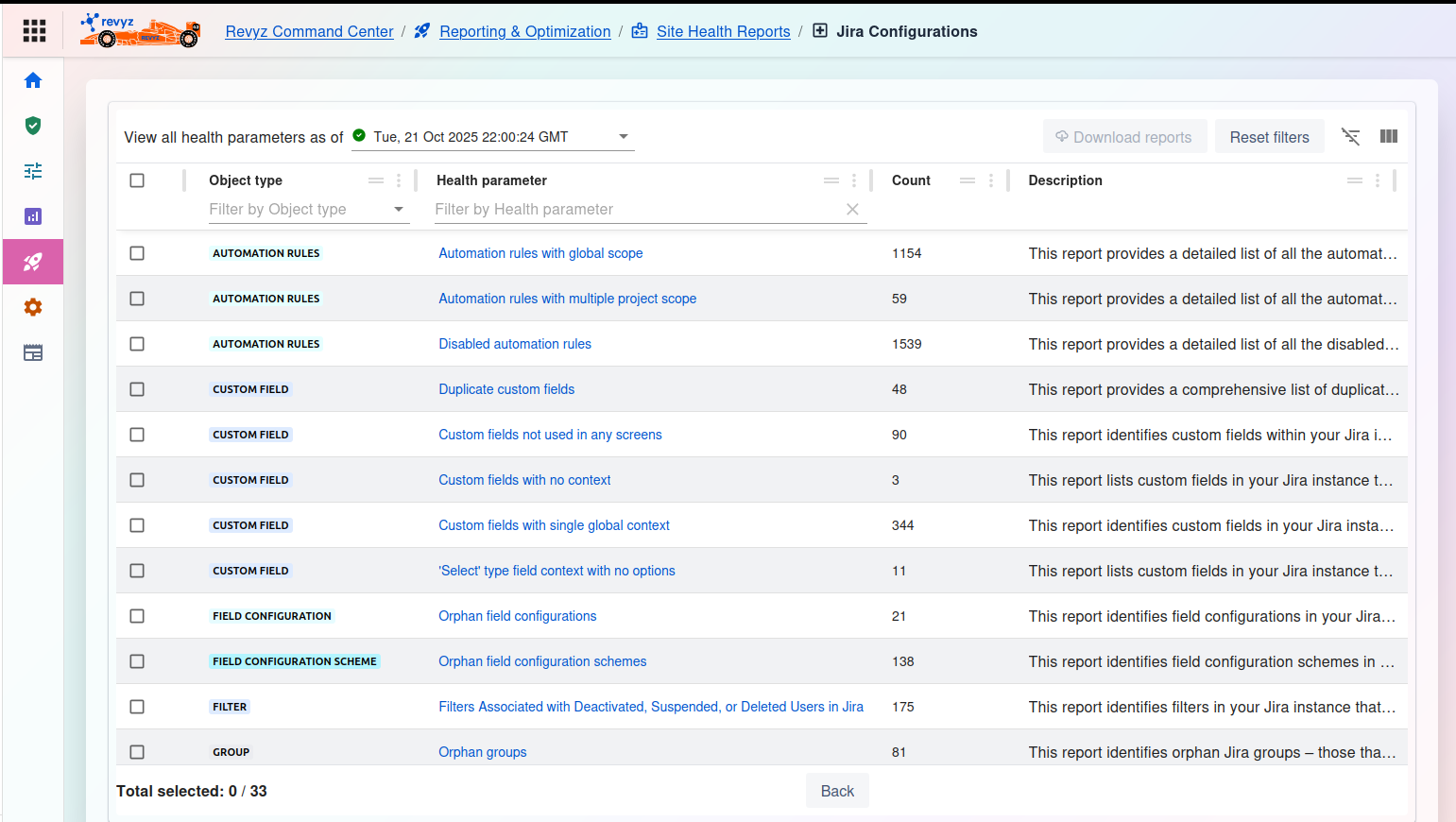Click the Home icon in sidebar
The height and width of the screenshot is (822, 1456).
click(x=33, y=80)
